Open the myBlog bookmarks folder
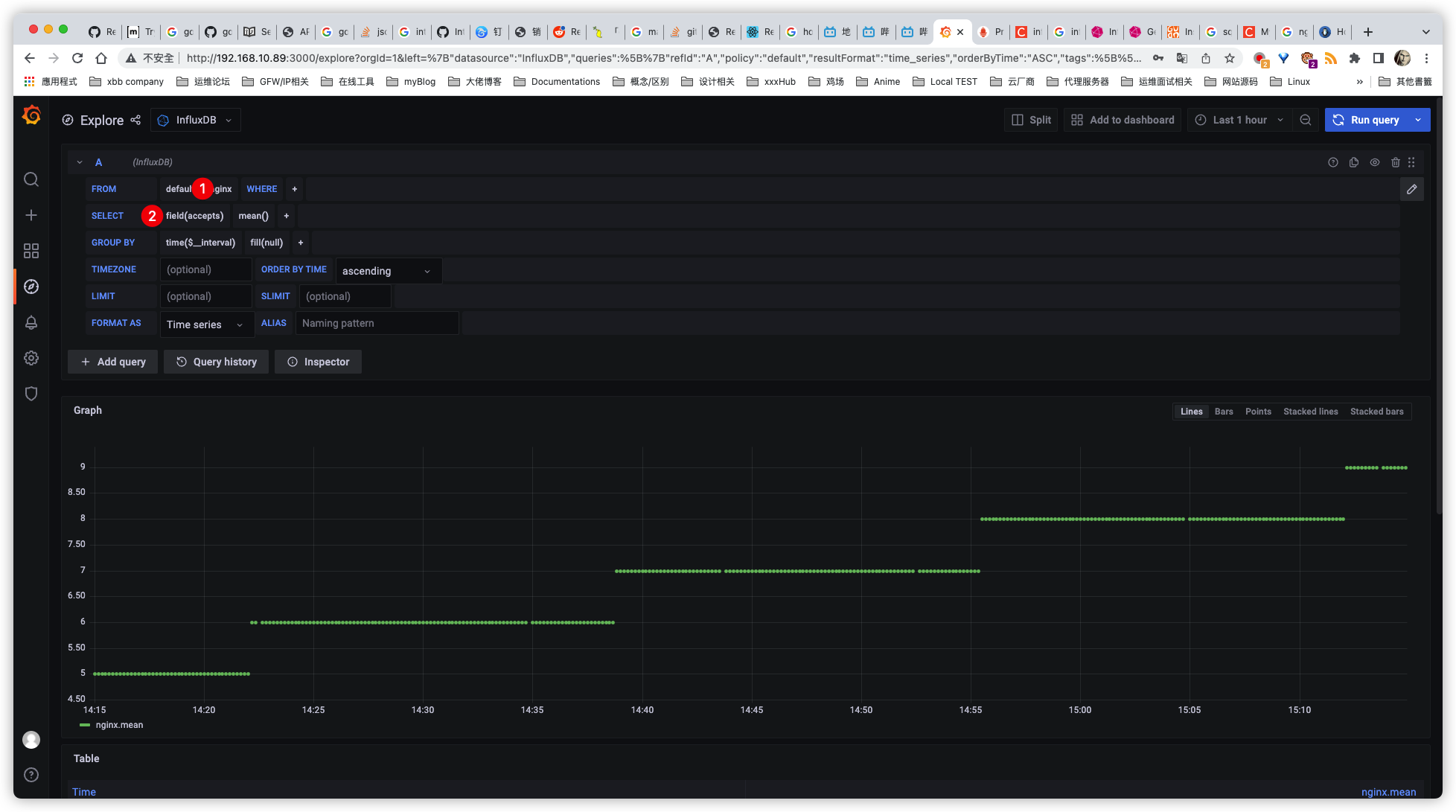 click(411, 82)
